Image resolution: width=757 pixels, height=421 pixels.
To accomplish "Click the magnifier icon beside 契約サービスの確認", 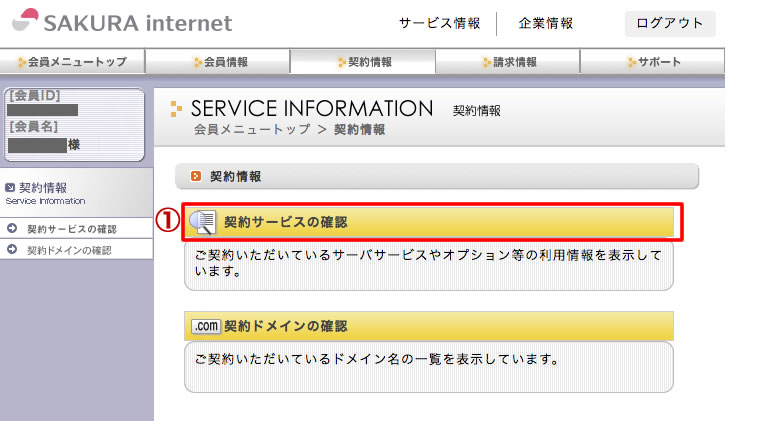I will click(203, 222).
